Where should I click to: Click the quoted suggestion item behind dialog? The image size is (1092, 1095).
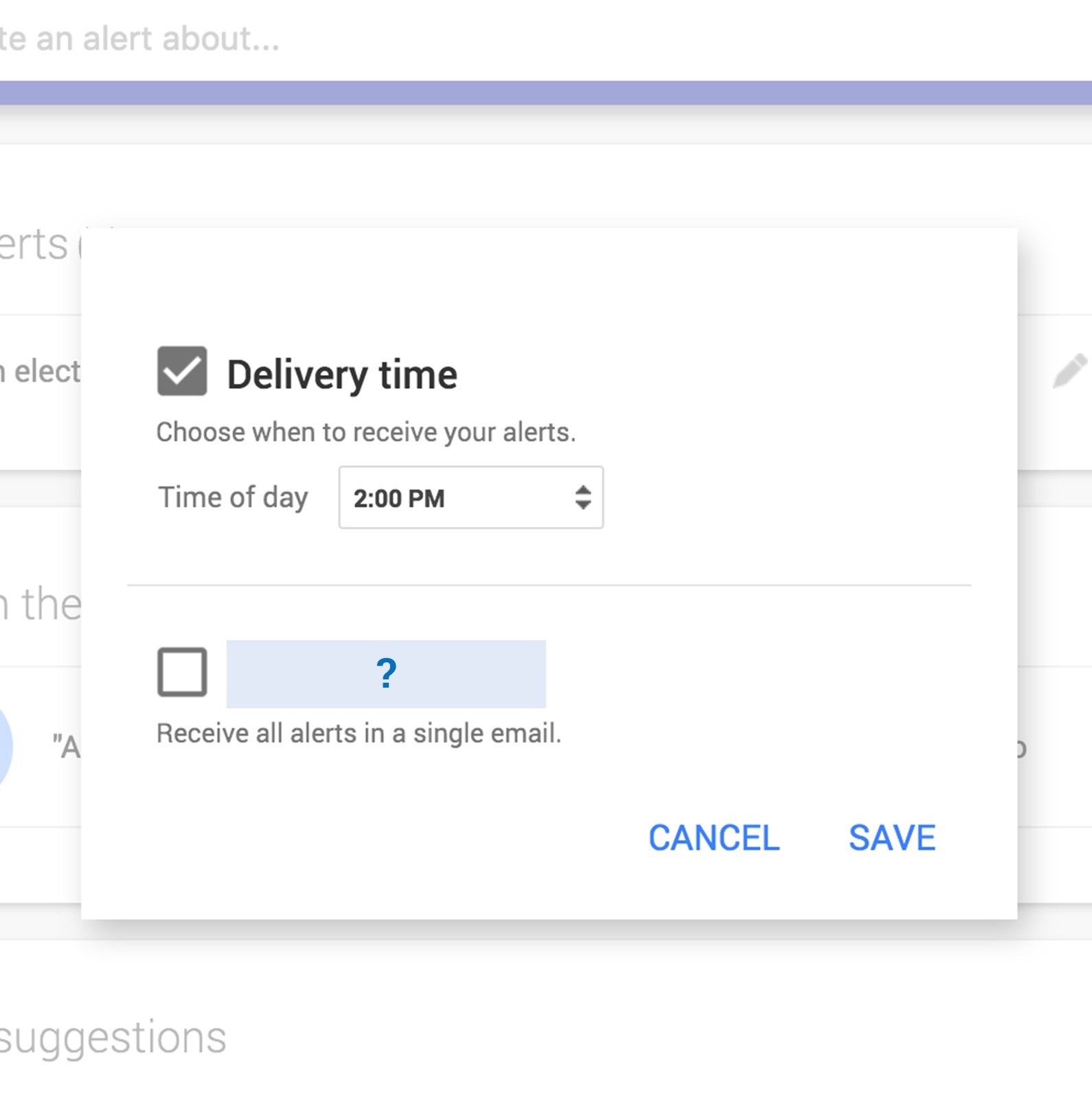(x=66, y=747)
